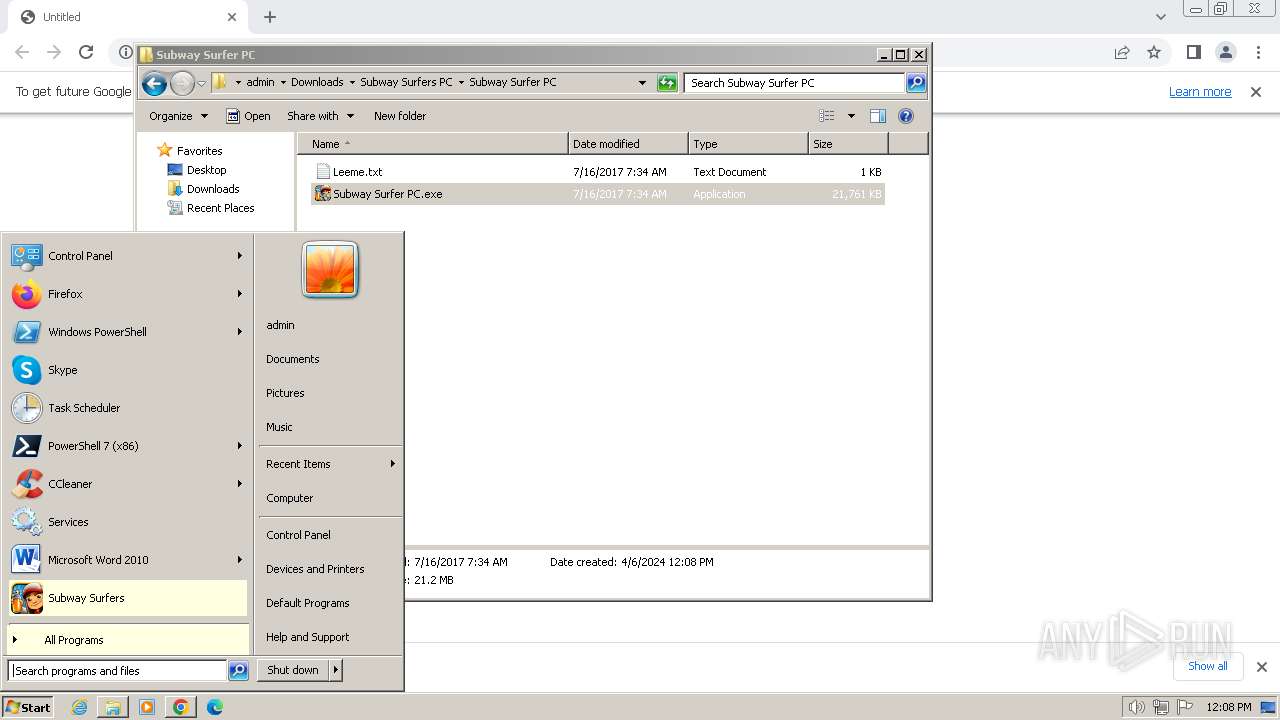Select the Subway Surfer PC.exe application icon
The height and width of the screenshot is (720, 1280).
[323, 194]
